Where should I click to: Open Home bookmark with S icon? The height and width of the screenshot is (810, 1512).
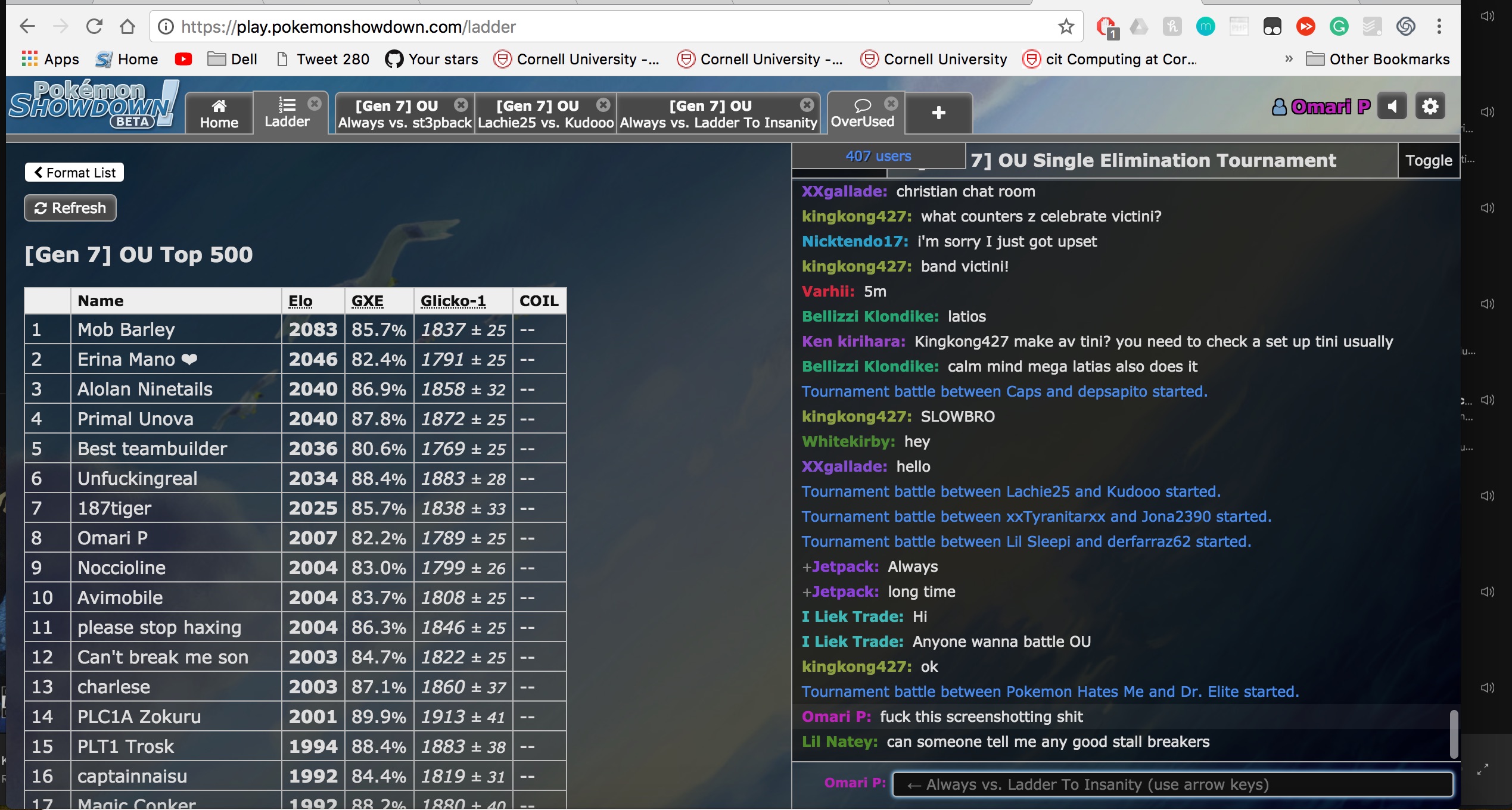click(127, 59)
